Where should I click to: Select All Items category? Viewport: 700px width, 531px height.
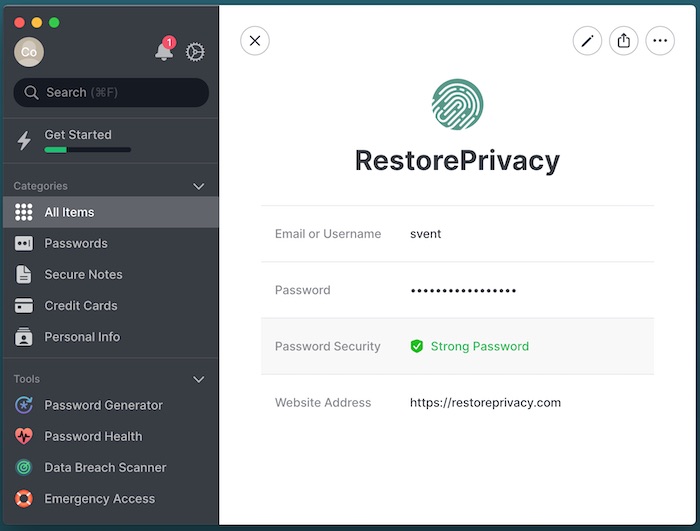[110, 212]
